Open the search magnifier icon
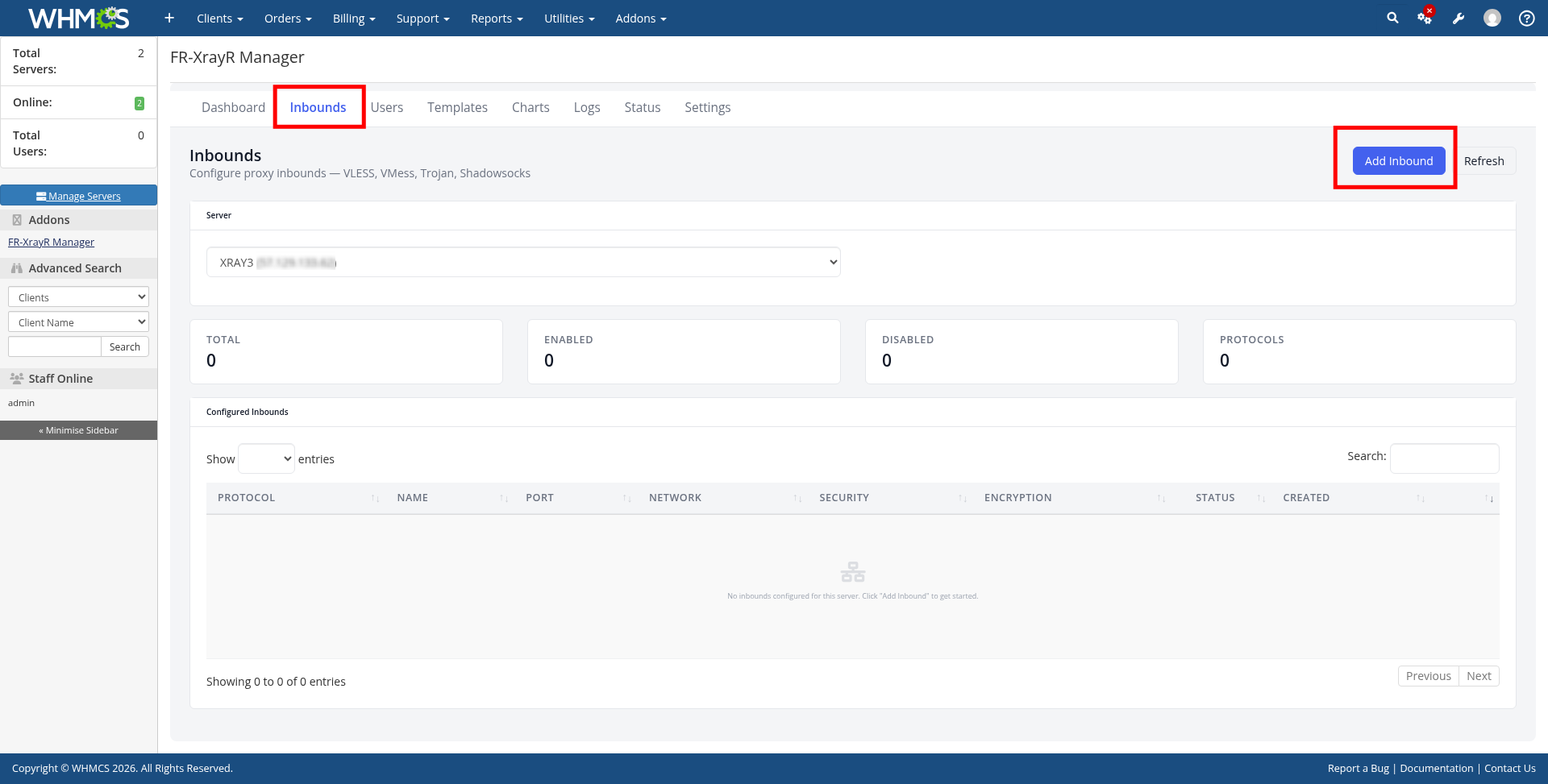The width and height of the screenshot is (1548, 784). coord(1392,18)
